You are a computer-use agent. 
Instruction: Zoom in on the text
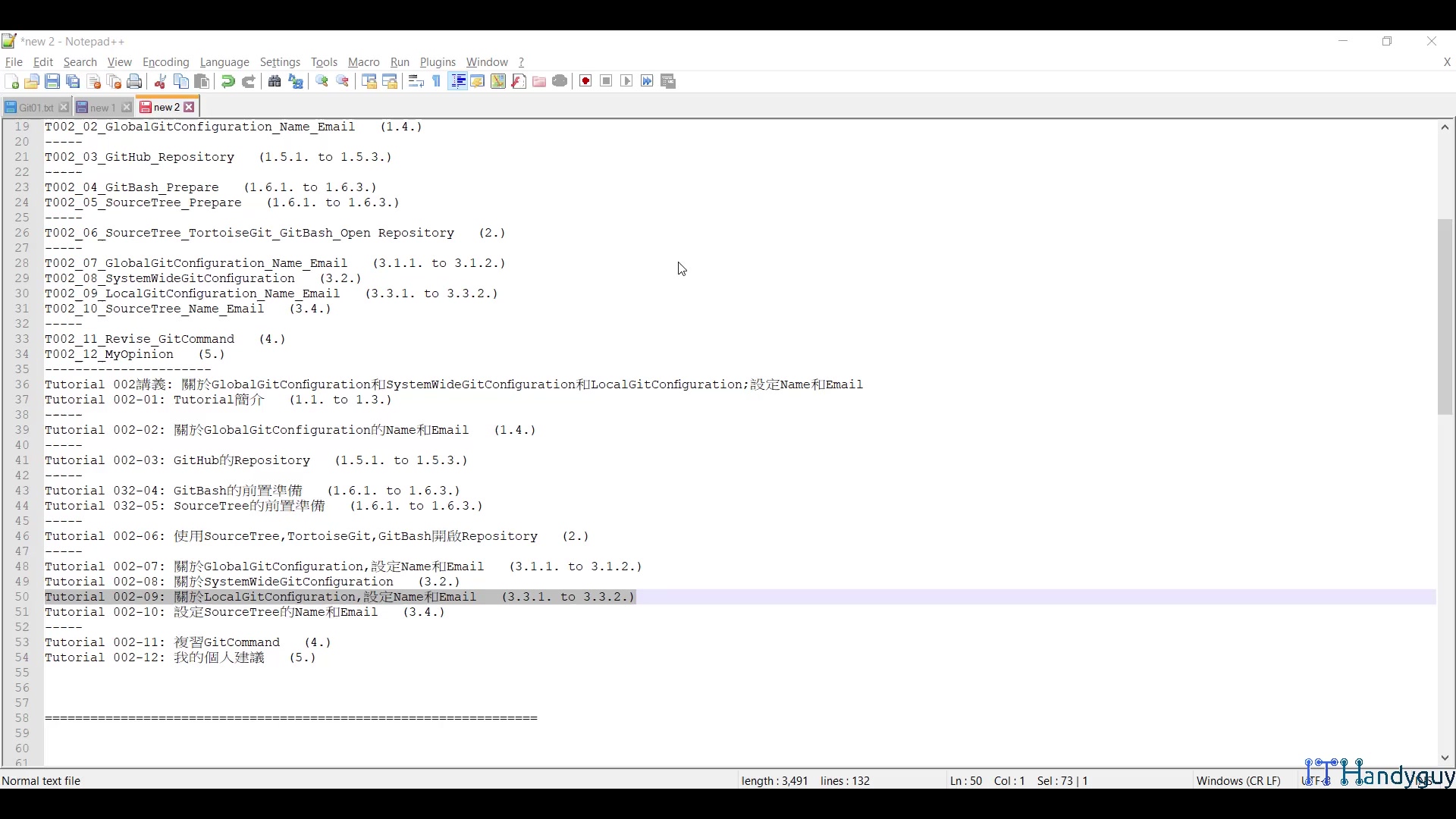point(322,81)
